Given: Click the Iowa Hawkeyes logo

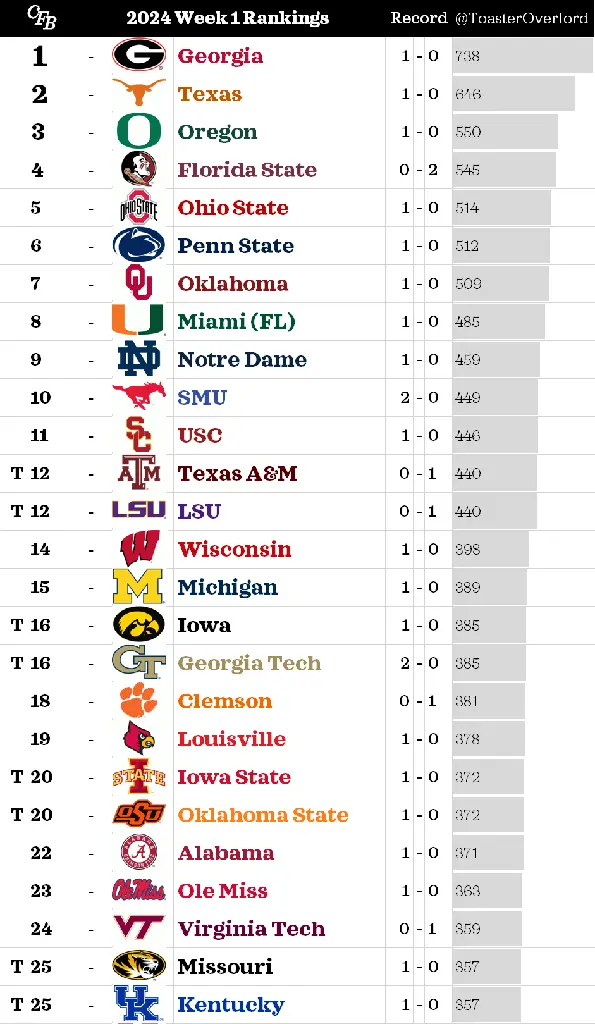Looking at the screenshot, I should (139, 624).
